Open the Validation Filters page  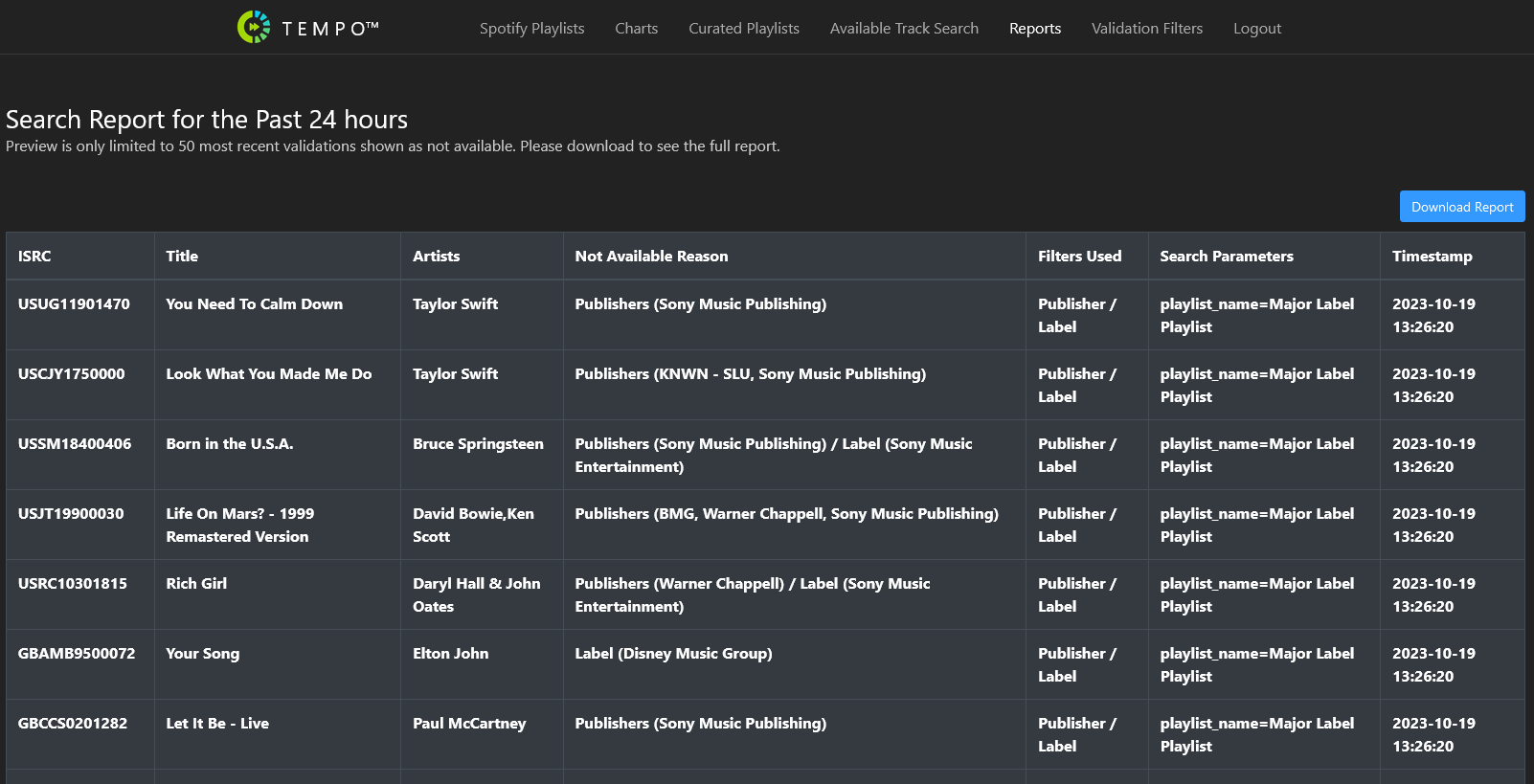click(x=1146, y=29)
